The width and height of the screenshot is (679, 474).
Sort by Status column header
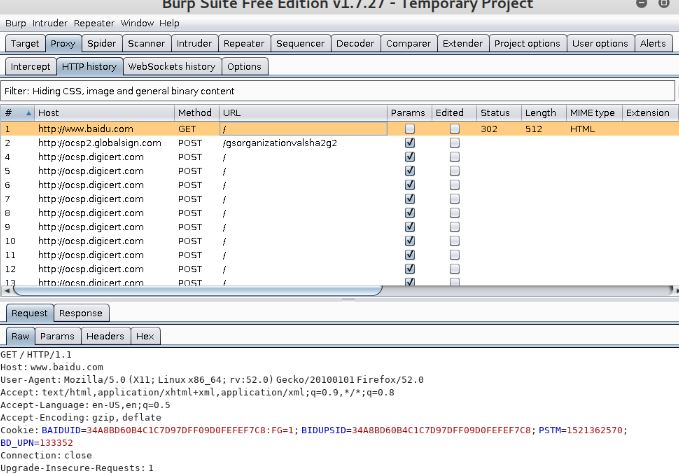[499, 113]
